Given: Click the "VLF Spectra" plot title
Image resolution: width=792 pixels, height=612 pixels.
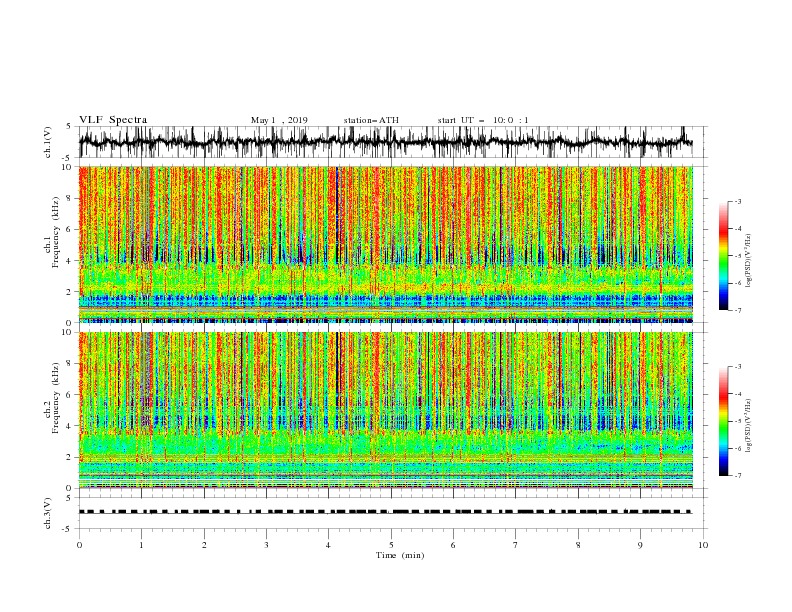Looking at the screenshot, I should coord(113,120).
